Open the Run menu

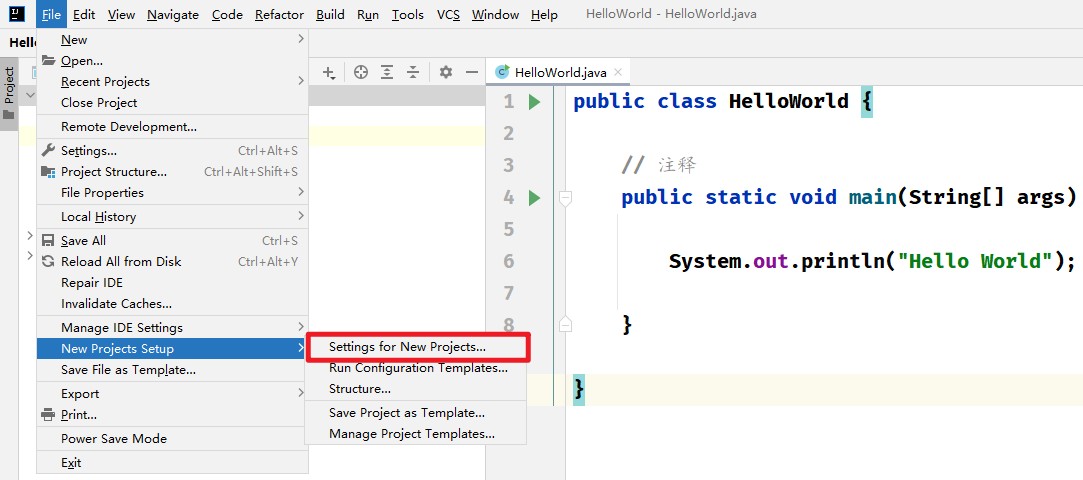(x=368, y=15)
